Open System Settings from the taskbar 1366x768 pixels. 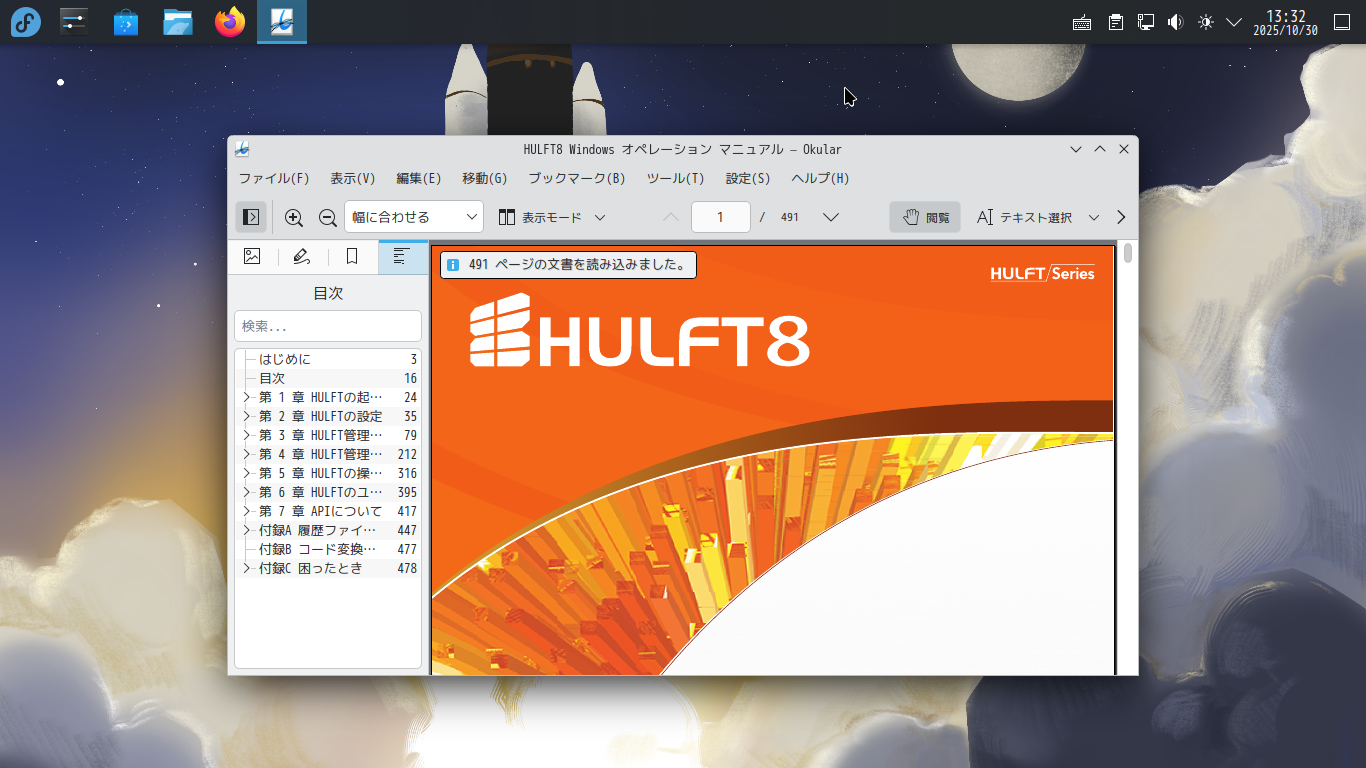74,22
